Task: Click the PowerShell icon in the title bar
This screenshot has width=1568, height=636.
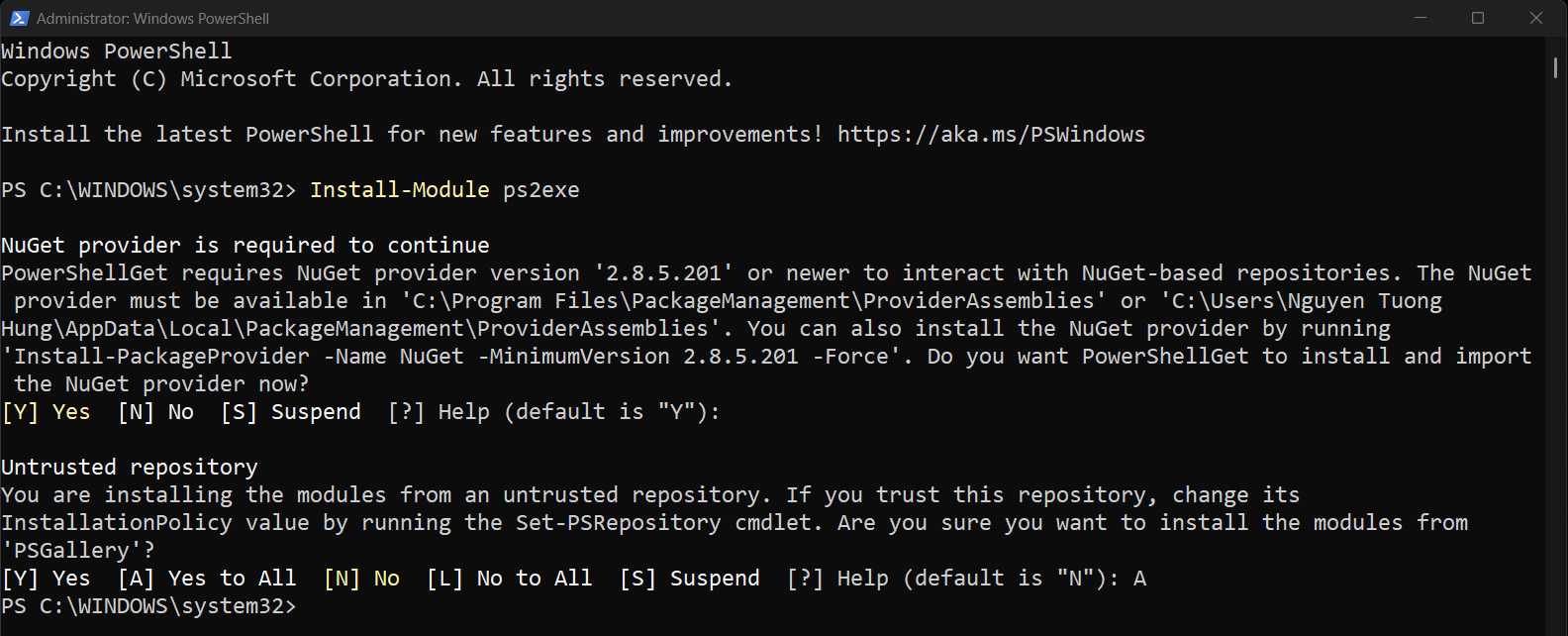Action: click(x=19, y=18)
